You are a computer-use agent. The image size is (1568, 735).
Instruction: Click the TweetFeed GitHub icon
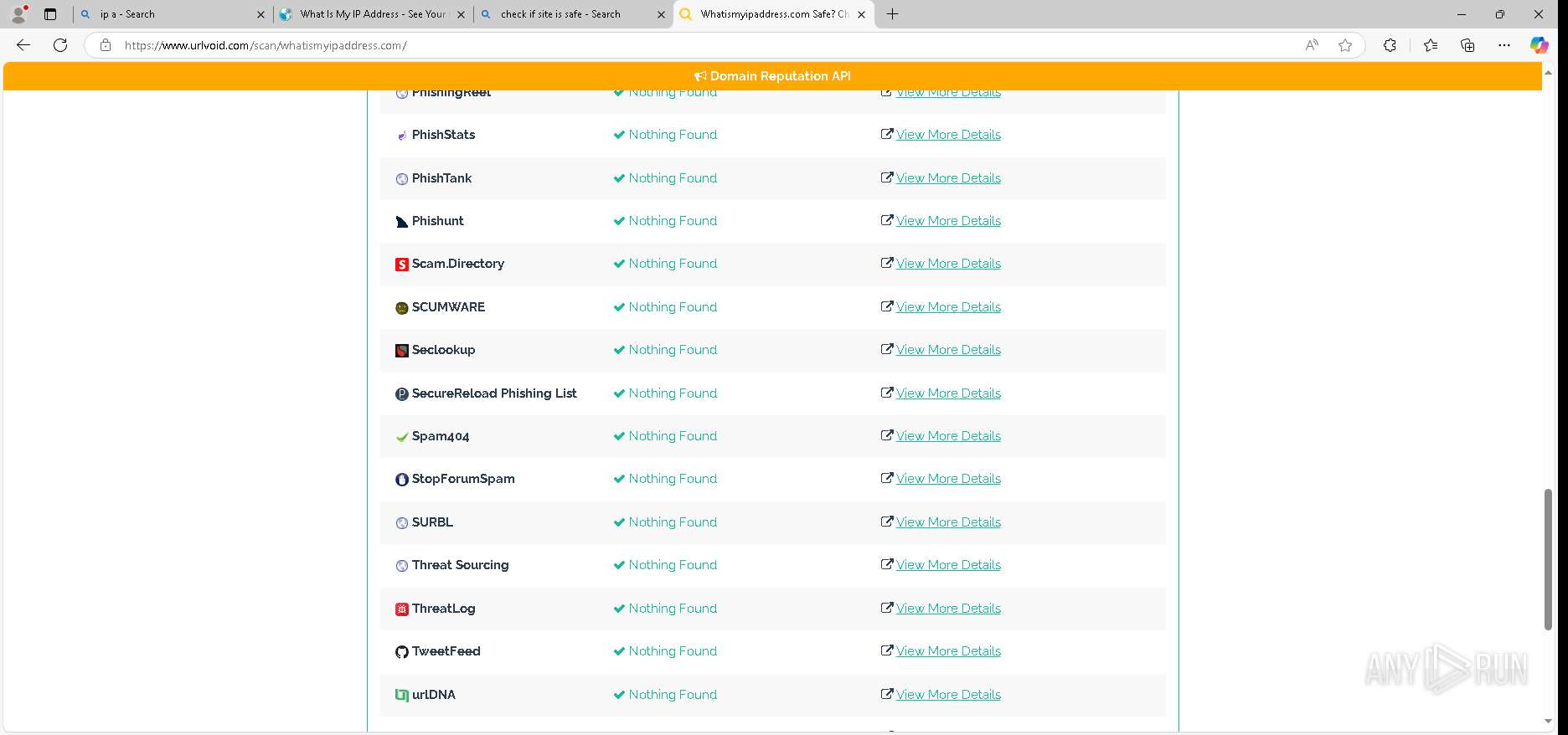pyautogui.click(x=402, y=652)
